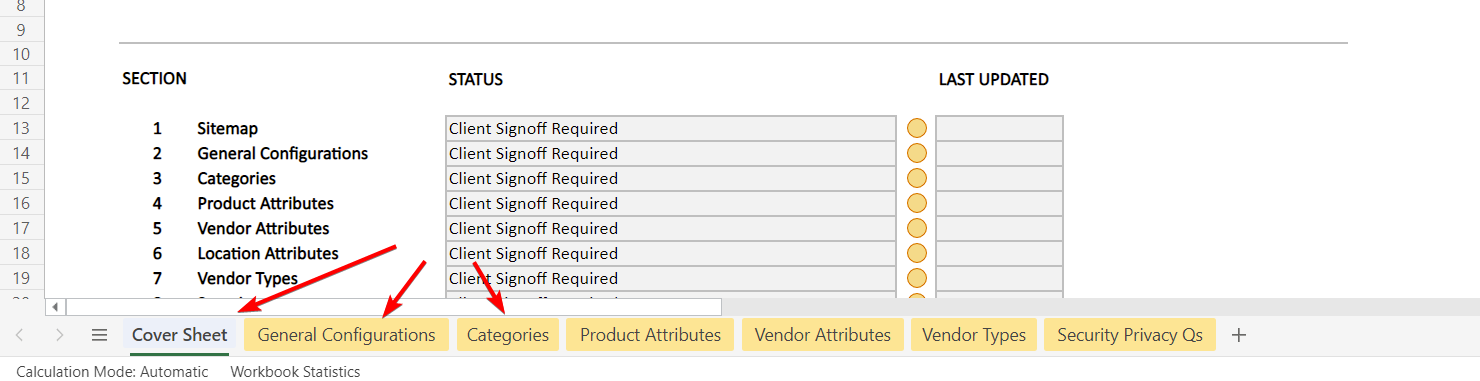Select row 13 header
Viewport: 1480px width, 381px height.
pyautogui.click(x=22, y=128)
